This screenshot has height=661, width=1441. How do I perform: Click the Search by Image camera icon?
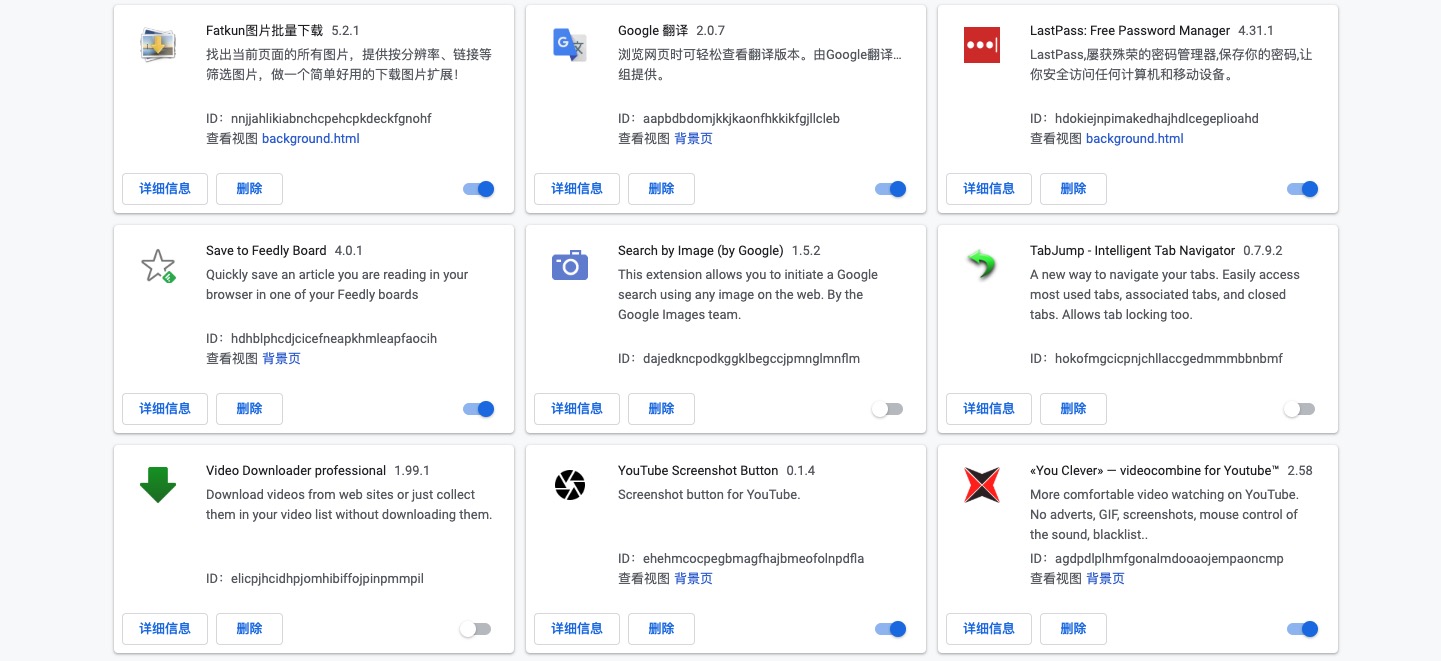[570, 265]
